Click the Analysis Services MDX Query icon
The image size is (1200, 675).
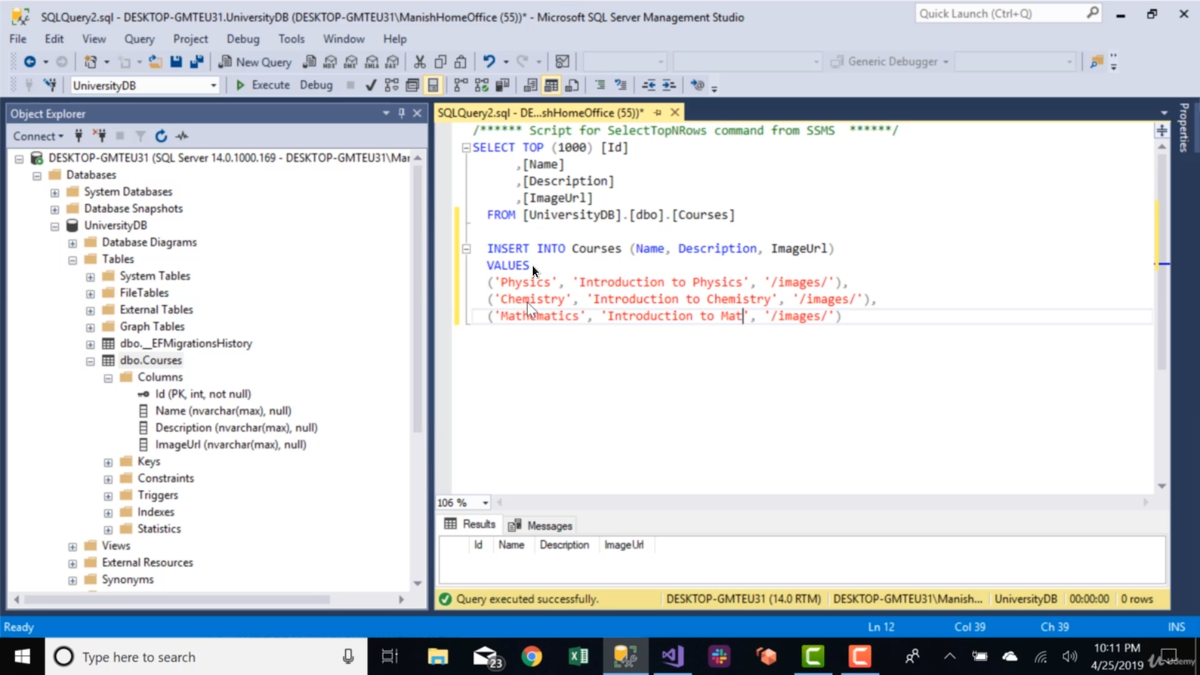click(330, 62)
